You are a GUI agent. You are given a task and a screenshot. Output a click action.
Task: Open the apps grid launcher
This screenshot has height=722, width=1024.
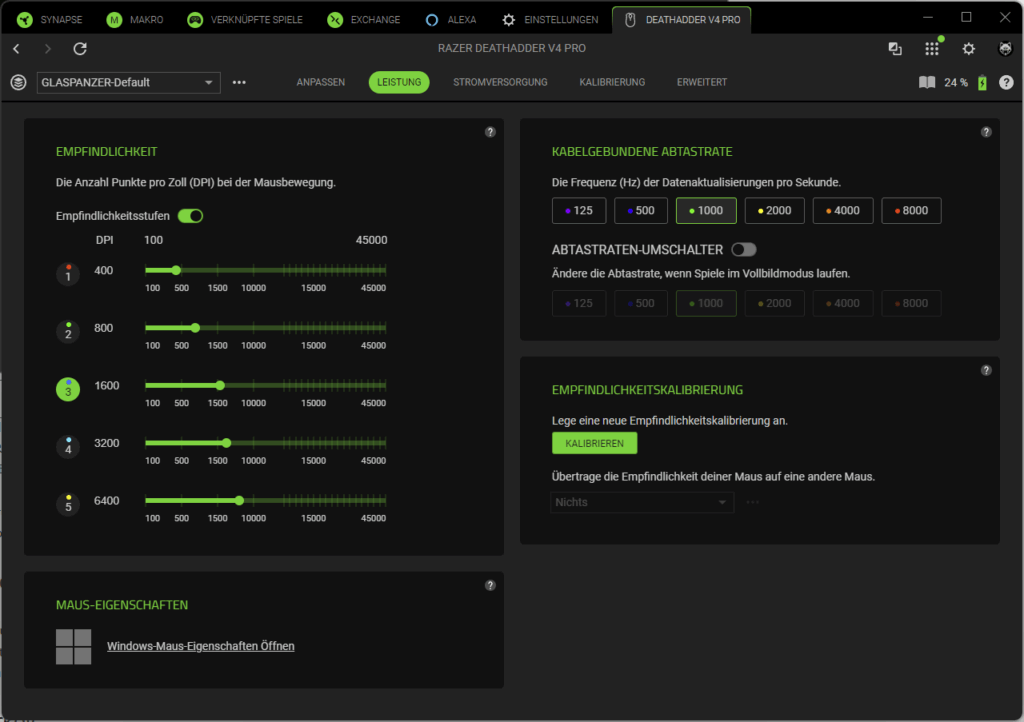[x=932, y=48]
